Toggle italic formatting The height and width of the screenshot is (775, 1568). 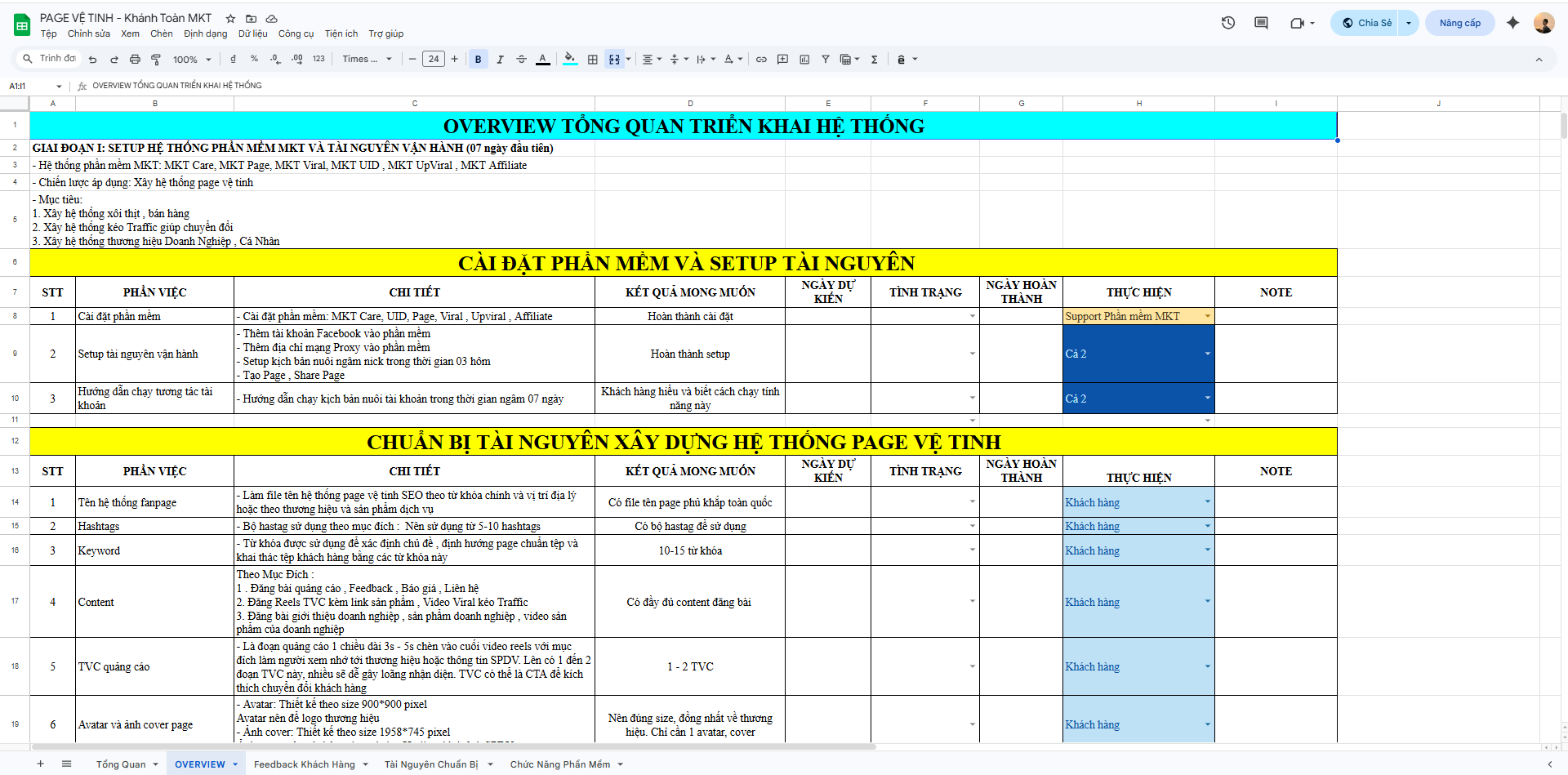[x=500, y=60]
